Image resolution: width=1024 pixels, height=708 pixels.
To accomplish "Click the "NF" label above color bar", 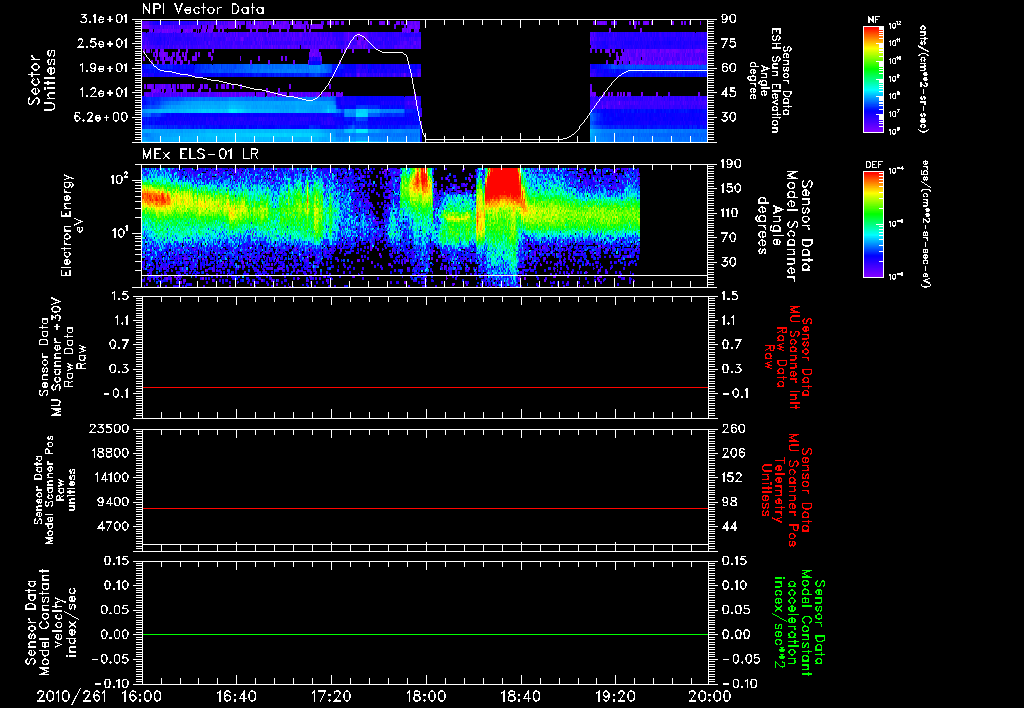I will [x=874, y=20].
